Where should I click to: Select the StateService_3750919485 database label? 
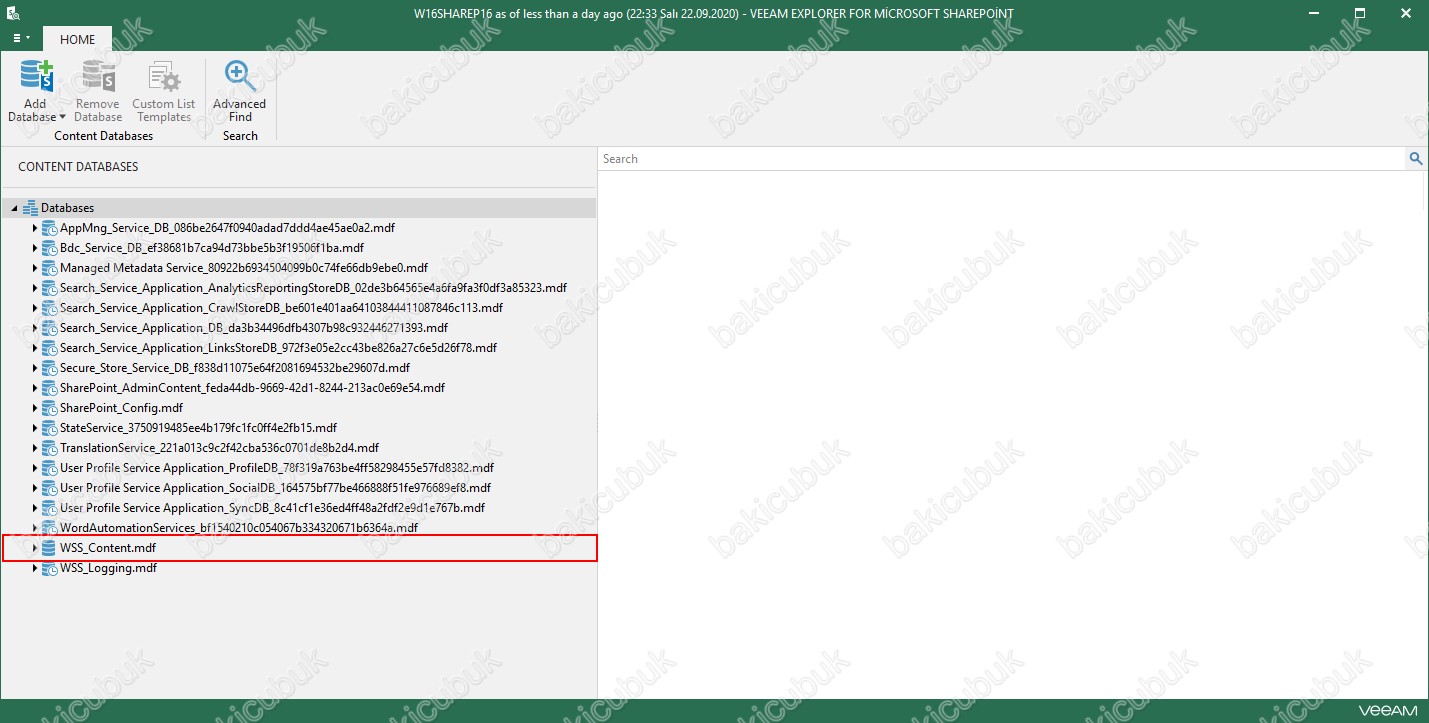[x=198, y=428]
